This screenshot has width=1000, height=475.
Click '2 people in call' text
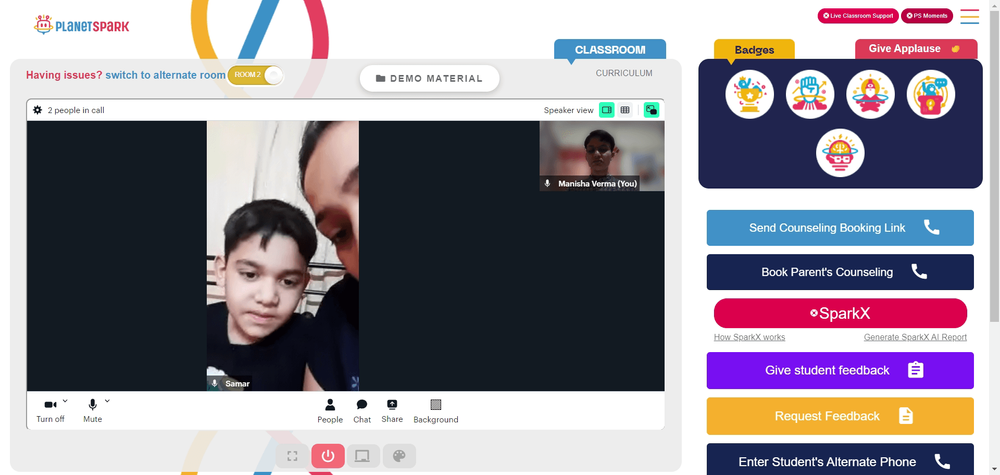pyautogui.click(x=76, y=110)
